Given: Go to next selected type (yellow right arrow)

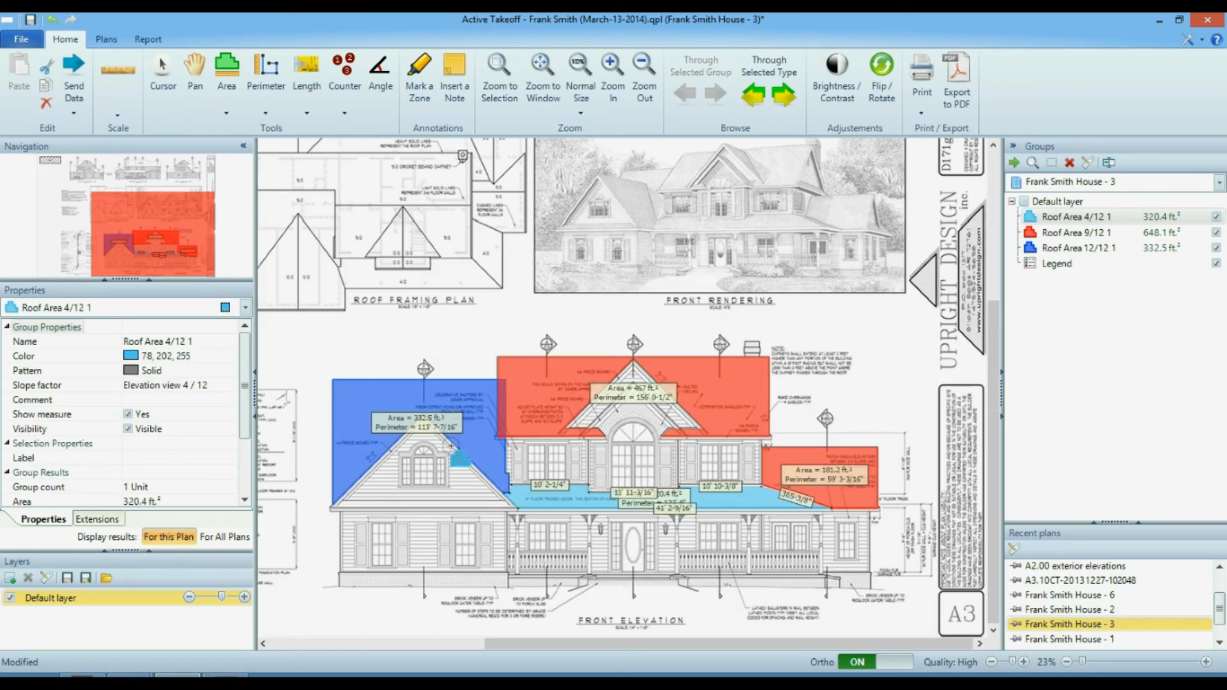Looking at the screenshot, I should pyautogui.click(x=784, y=95).
